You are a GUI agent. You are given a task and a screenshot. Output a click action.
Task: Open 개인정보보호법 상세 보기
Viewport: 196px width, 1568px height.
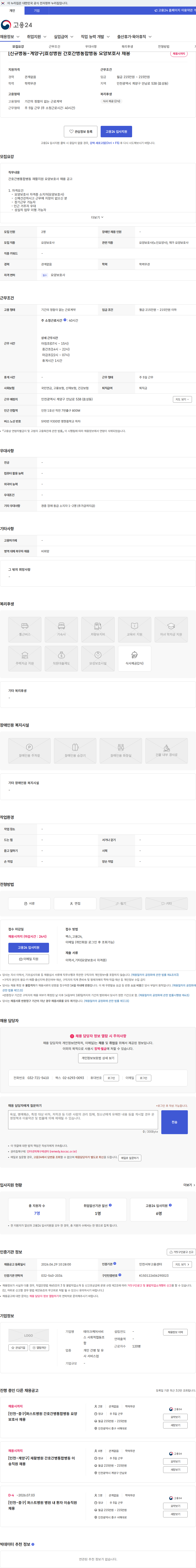(x=98, y=1058)
